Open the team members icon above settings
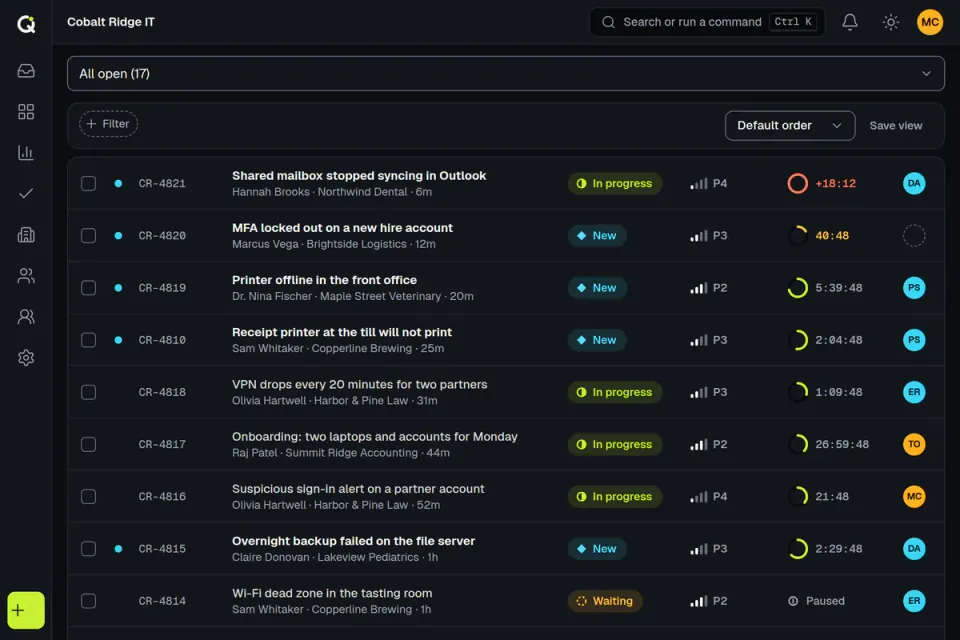The width and height of the screenshot is (960, 640). 26,317
